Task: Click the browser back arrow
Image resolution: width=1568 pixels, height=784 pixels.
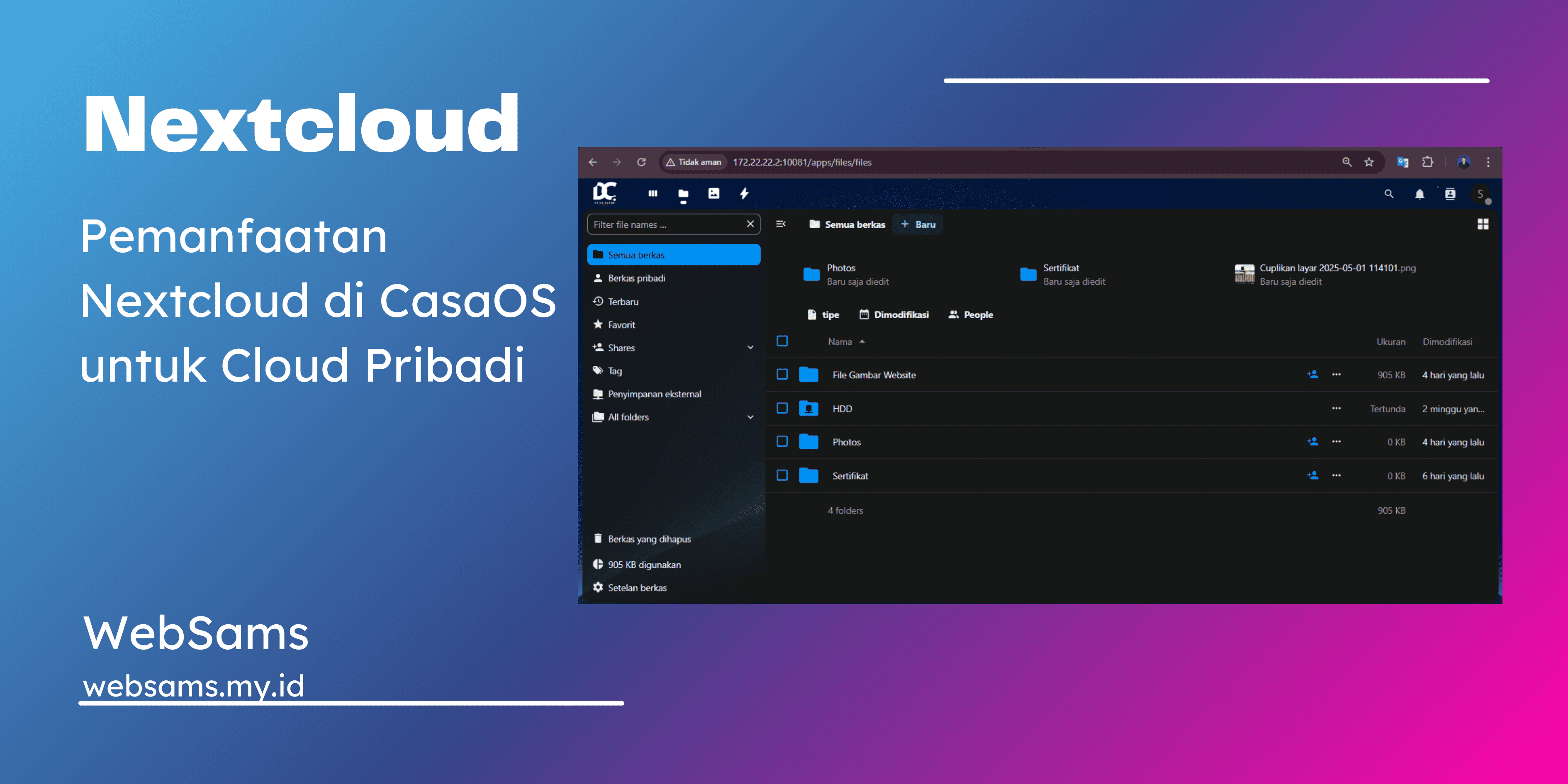Action: point(592,162)
